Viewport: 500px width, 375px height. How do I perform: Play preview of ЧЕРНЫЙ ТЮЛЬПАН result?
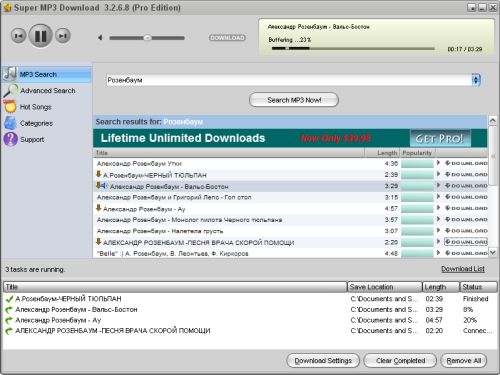[439, 174]
